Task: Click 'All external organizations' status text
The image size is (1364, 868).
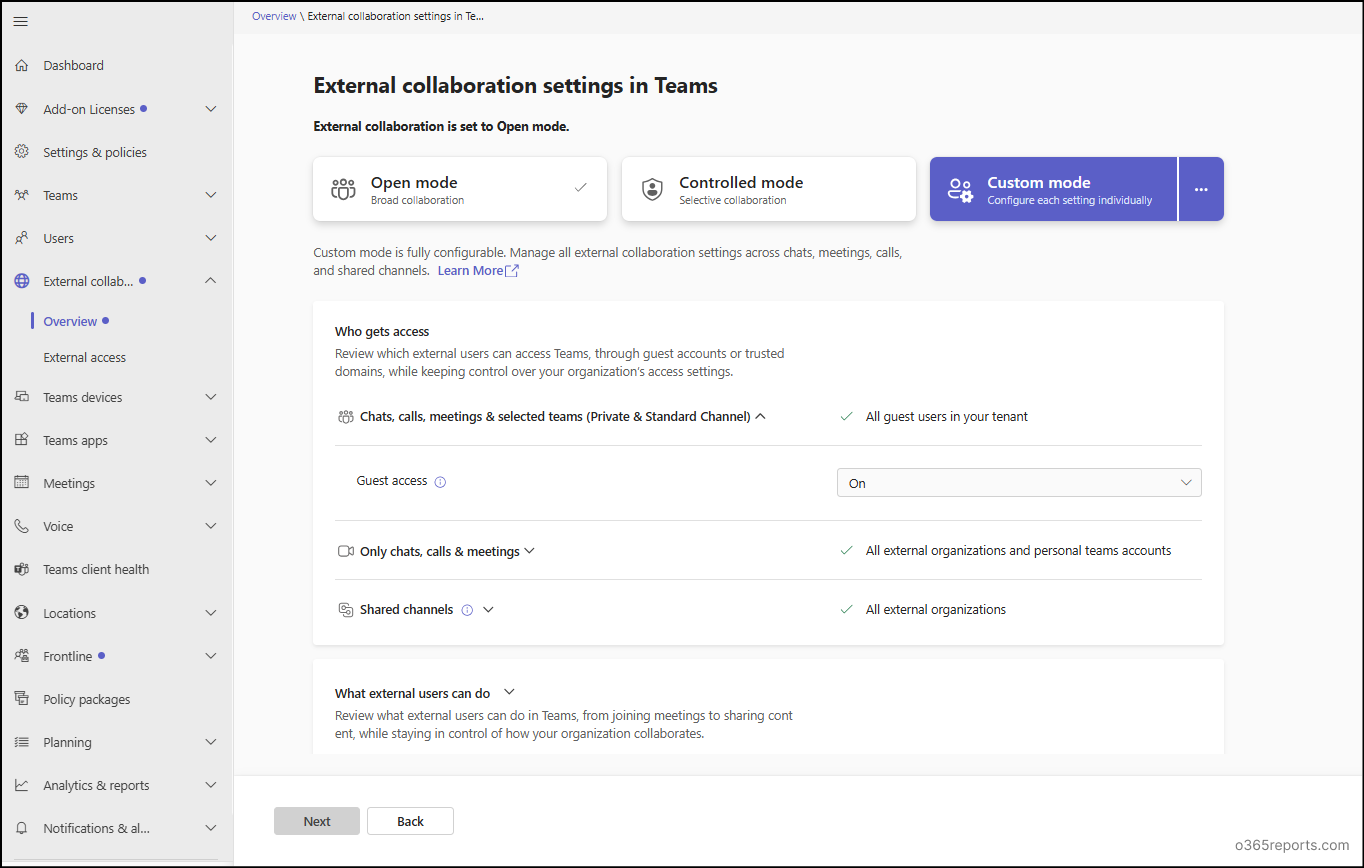Action: [x=936, y=610]
